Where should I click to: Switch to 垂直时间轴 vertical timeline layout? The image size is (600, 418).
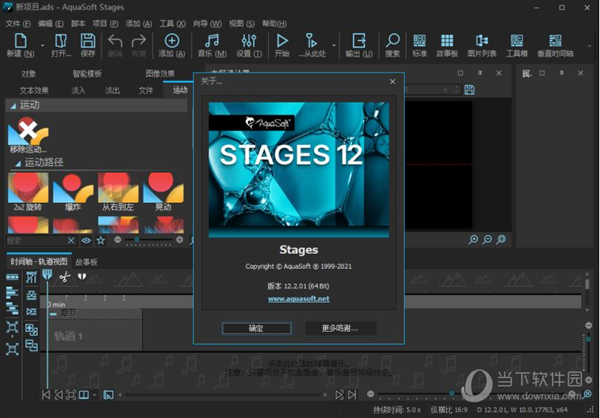tap(555, 41)
